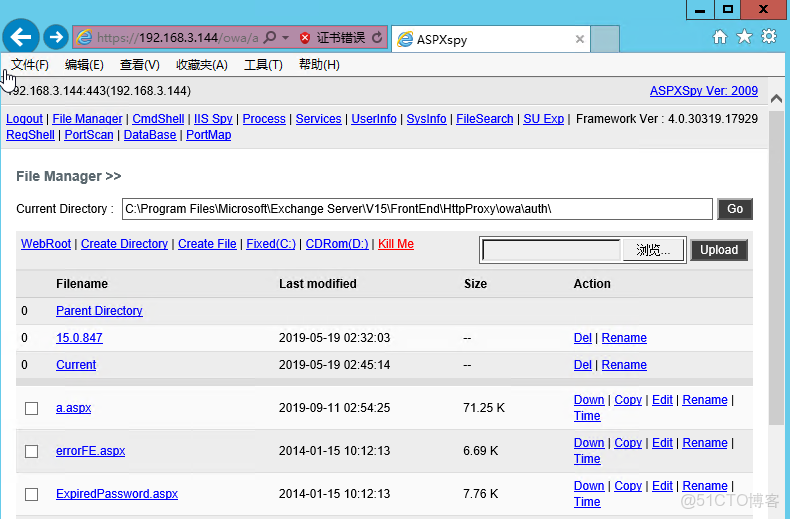Click the red certificate error icon
Viewport: 790px width, 519px height.
pyautogui.click(x=305, y=38)
